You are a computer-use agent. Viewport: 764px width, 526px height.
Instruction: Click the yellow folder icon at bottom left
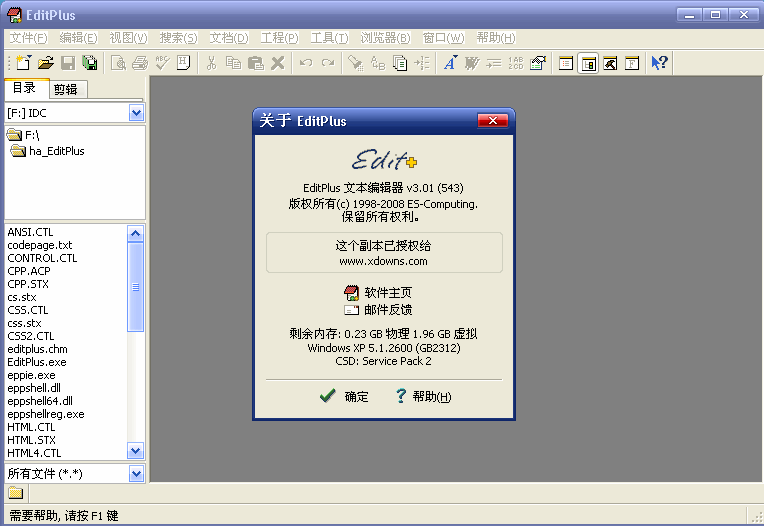coord(16,493)
